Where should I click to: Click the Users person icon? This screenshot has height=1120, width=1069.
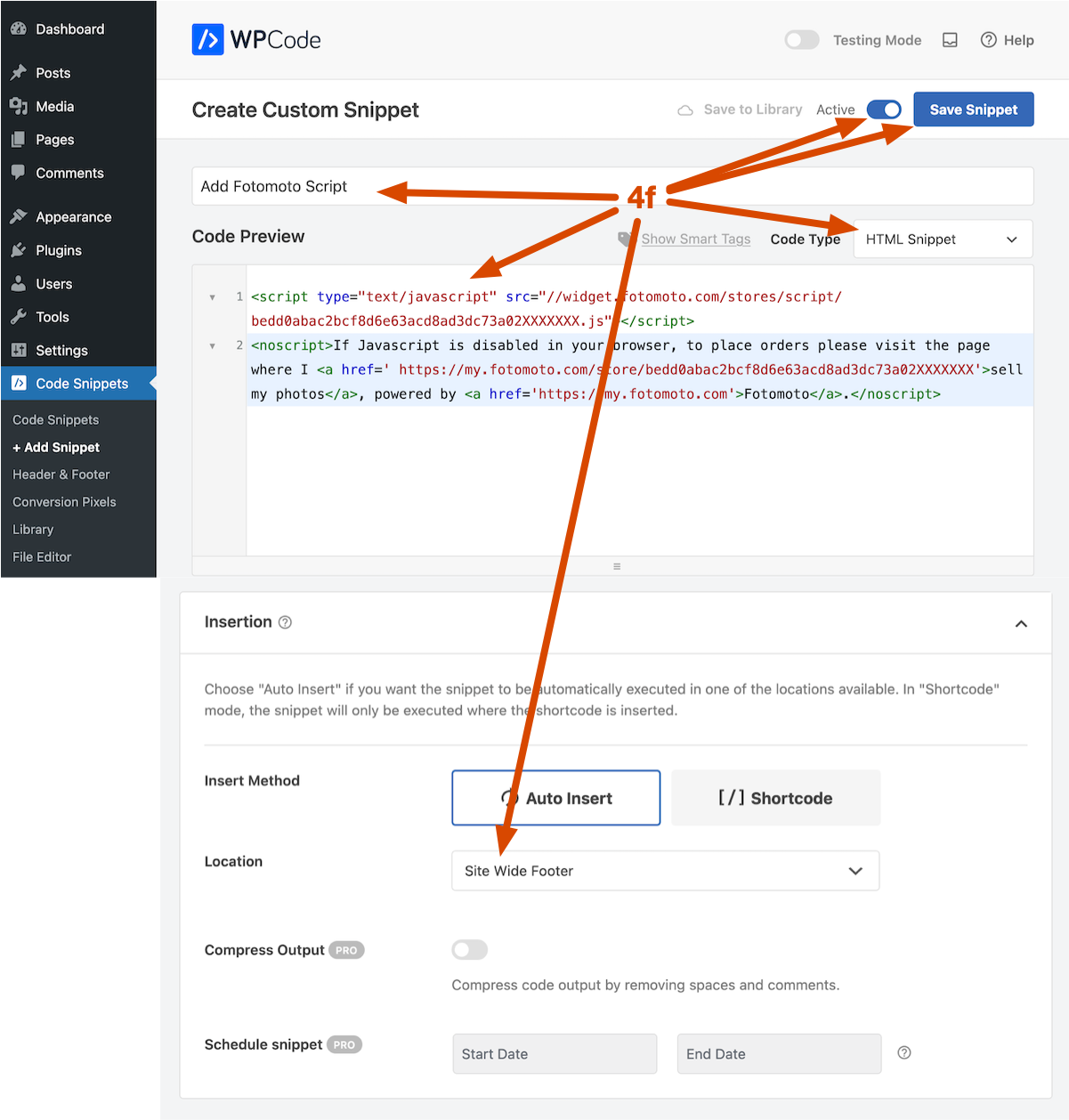[18, 284]
